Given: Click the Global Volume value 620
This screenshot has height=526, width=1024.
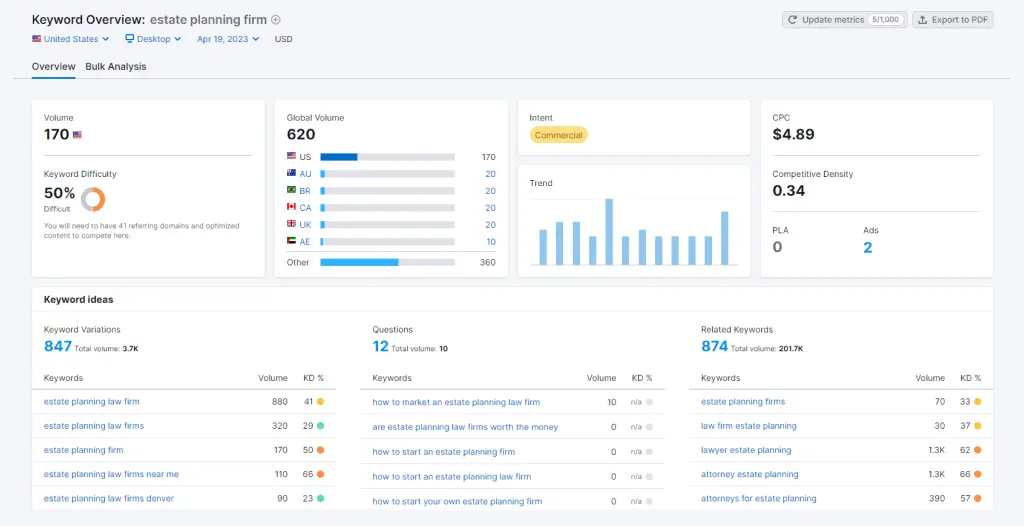Looking at the screenshot, I should [x=301, y=135].
